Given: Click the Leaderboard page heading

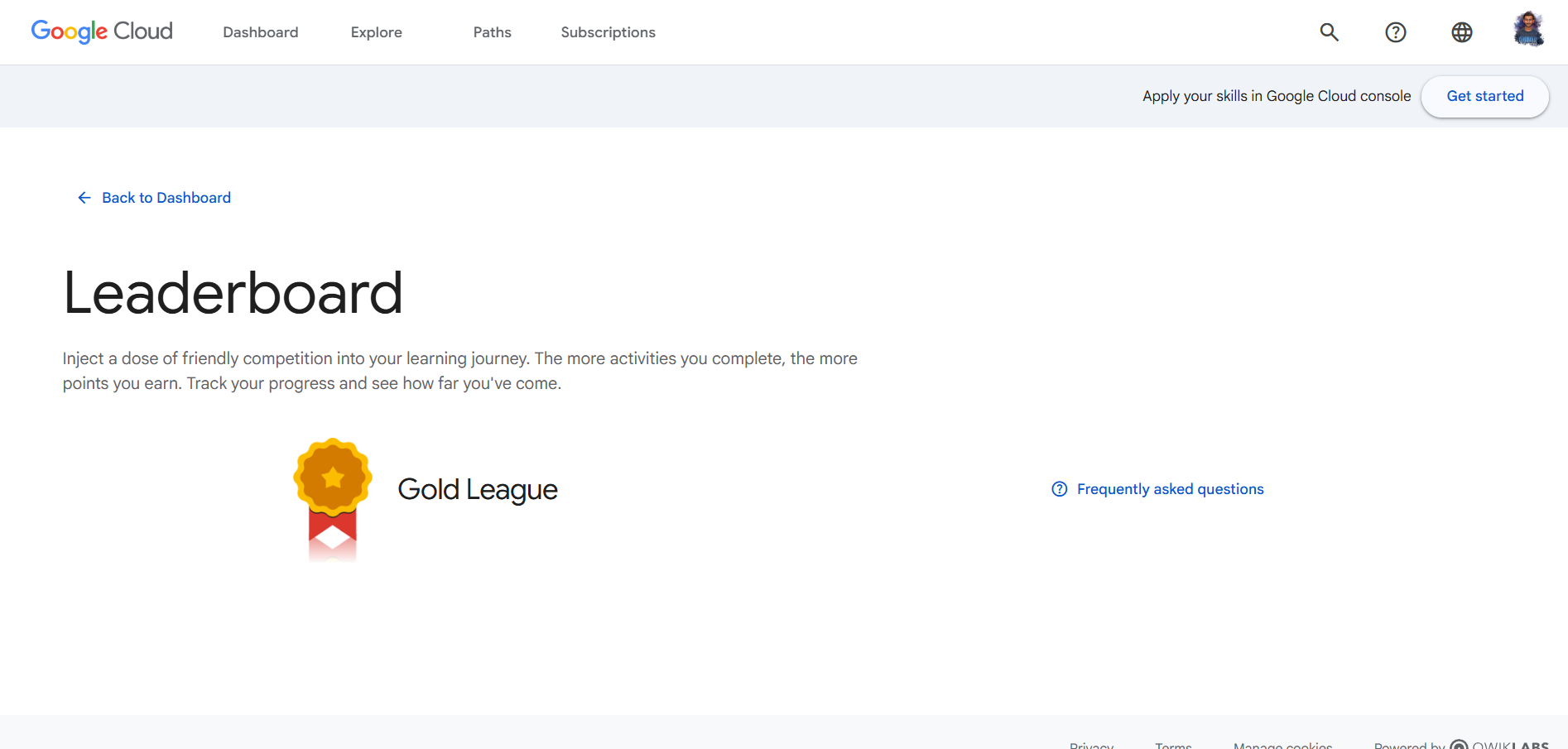Looking at the screenshot, I should coord(233,293).
